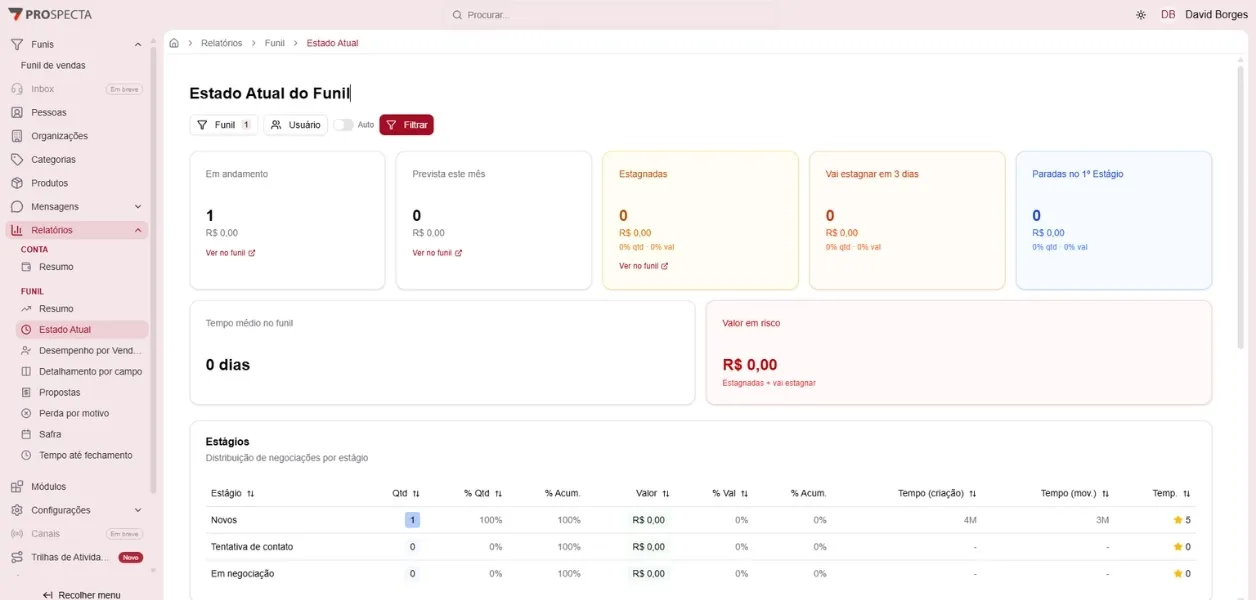The image size is (1256, 600).
Task: Click the red Filtrar button
Action: pos(407,125)
